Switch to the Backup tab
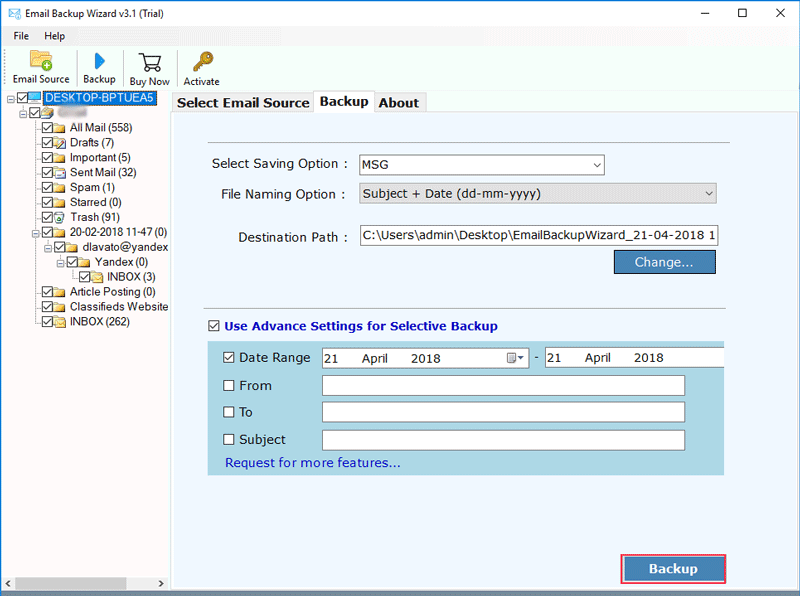The image size is (800, 596). point(344,102)
